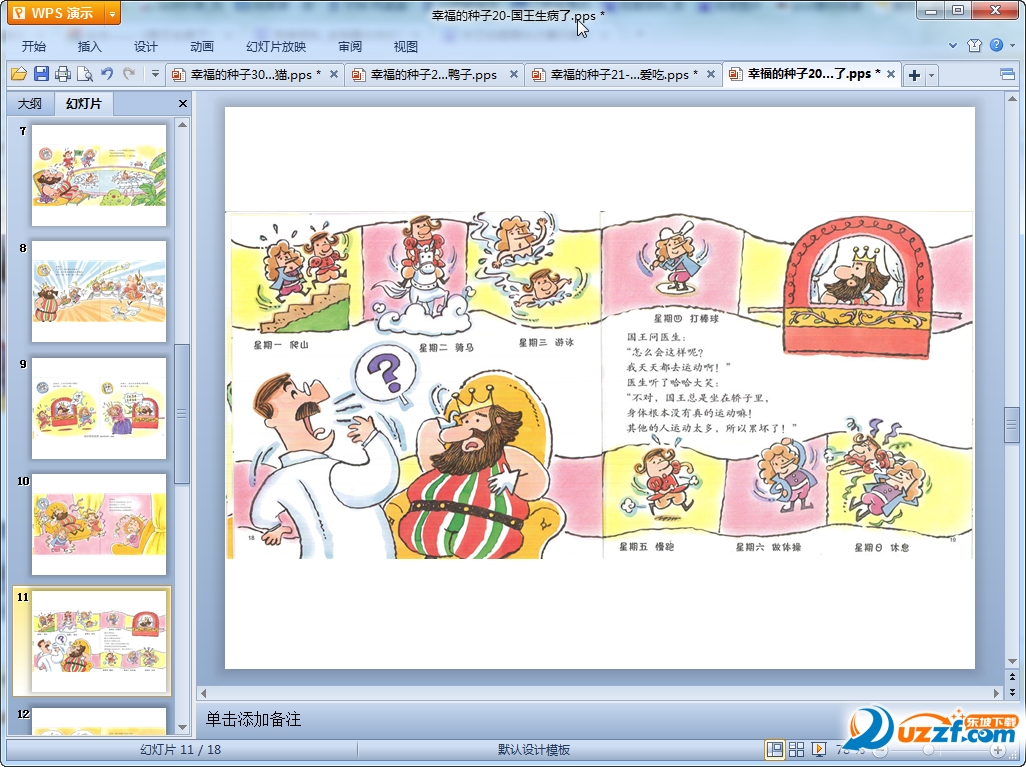Open the 动画 ribbon tab
Screen dimensions: 1026x767
(202, 46)
